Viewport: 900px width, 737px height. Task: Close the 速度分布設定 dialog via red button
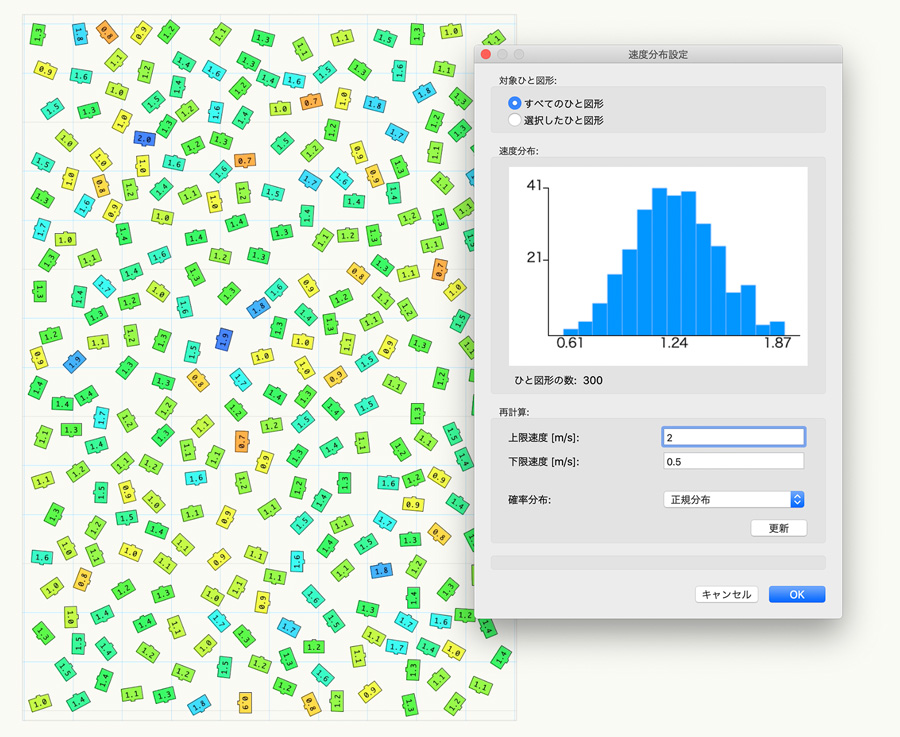486,55
